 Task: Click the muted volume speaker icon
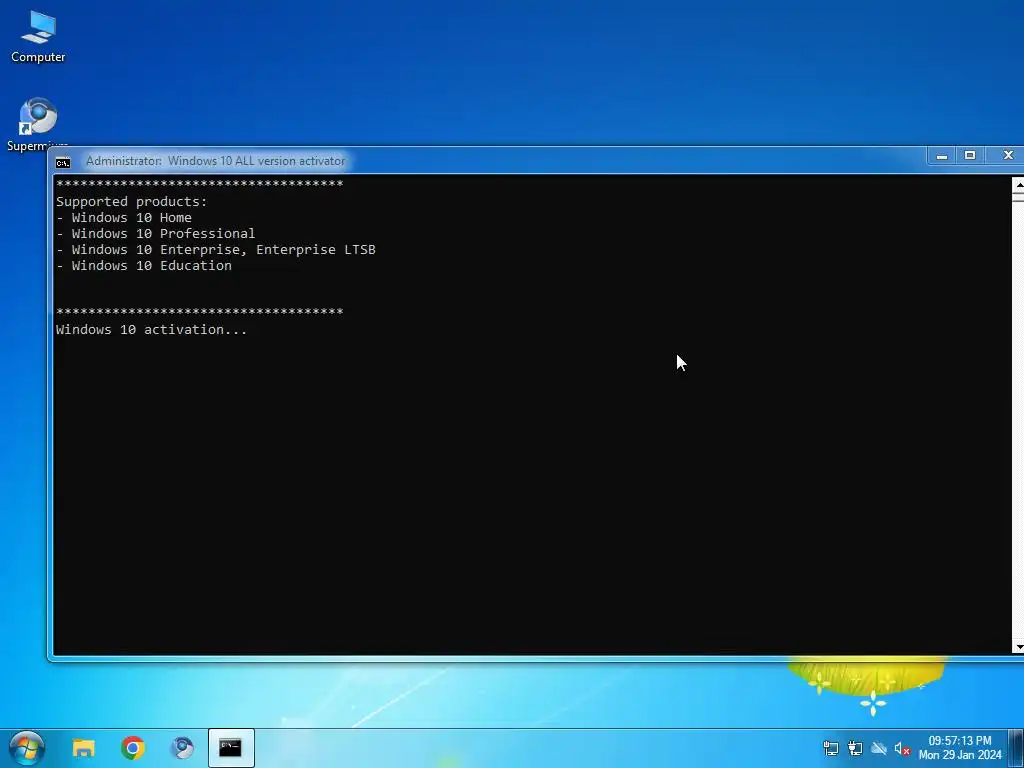902,748
